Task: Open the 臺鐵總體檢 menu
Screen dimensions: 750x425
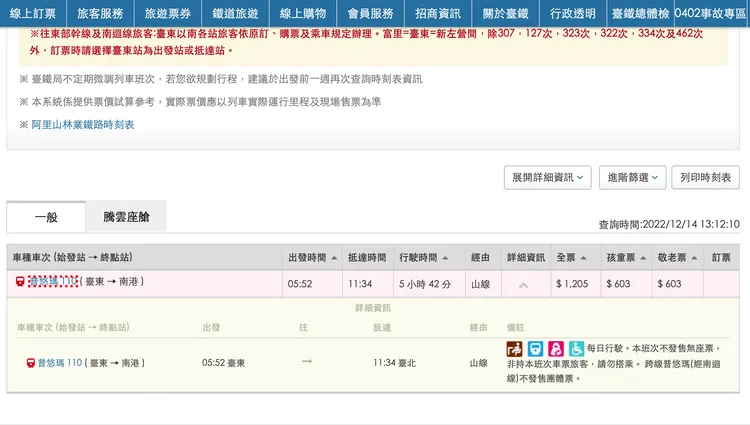Action: click(640, 13)
